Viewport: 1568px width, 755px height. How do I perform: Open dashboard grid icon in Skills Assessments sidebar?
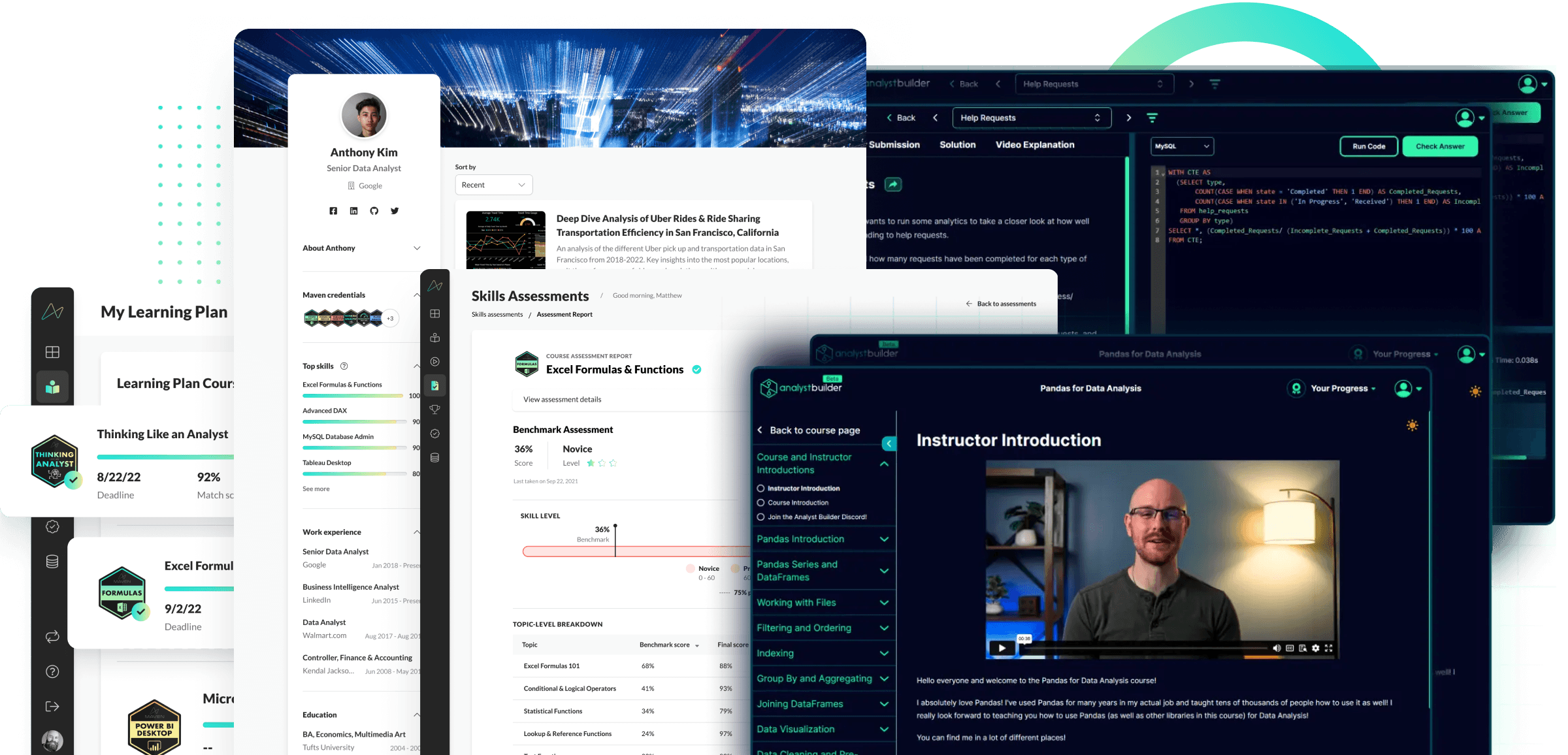click(434, 313)
